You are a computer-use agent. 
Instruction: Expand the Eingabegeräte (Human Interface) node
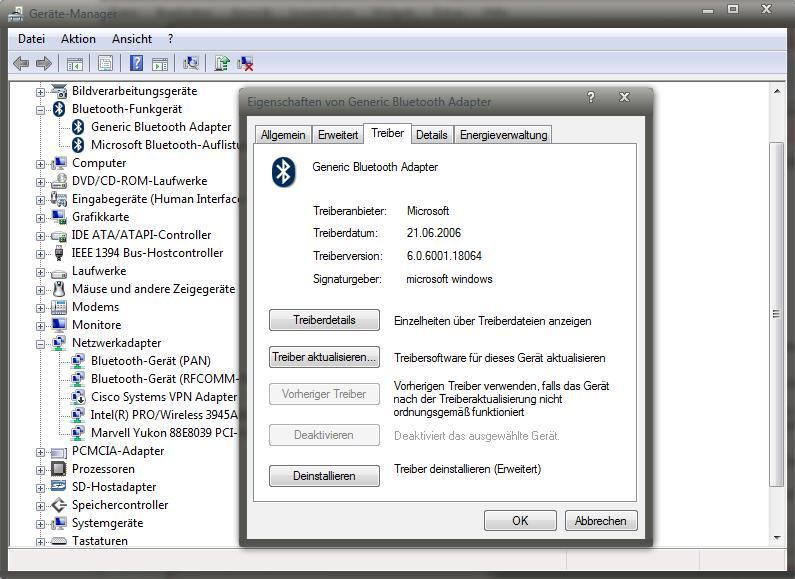[40, 200]
